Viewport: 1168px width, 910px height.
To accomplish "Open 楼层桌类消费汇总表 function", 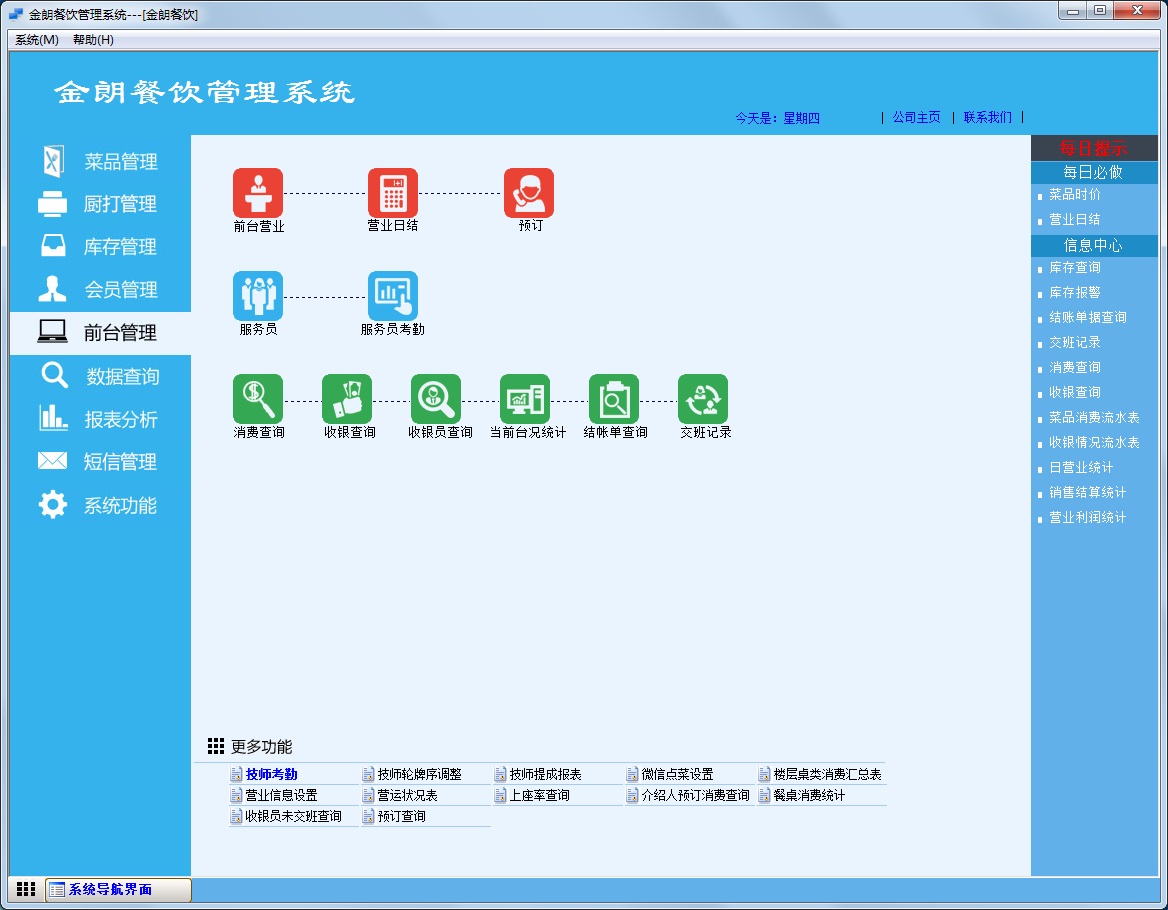I will pos(827,774).
